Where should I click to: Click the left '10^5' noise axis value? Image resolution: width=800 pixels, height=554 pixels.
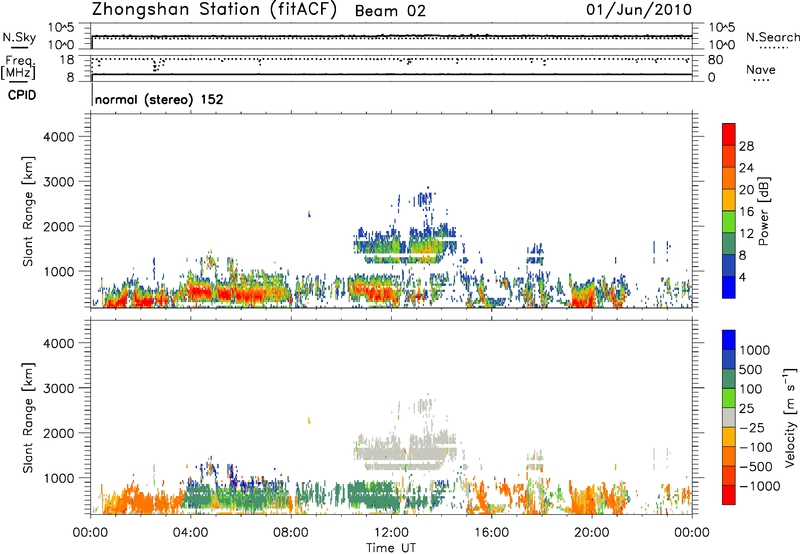tap(61, 28)
